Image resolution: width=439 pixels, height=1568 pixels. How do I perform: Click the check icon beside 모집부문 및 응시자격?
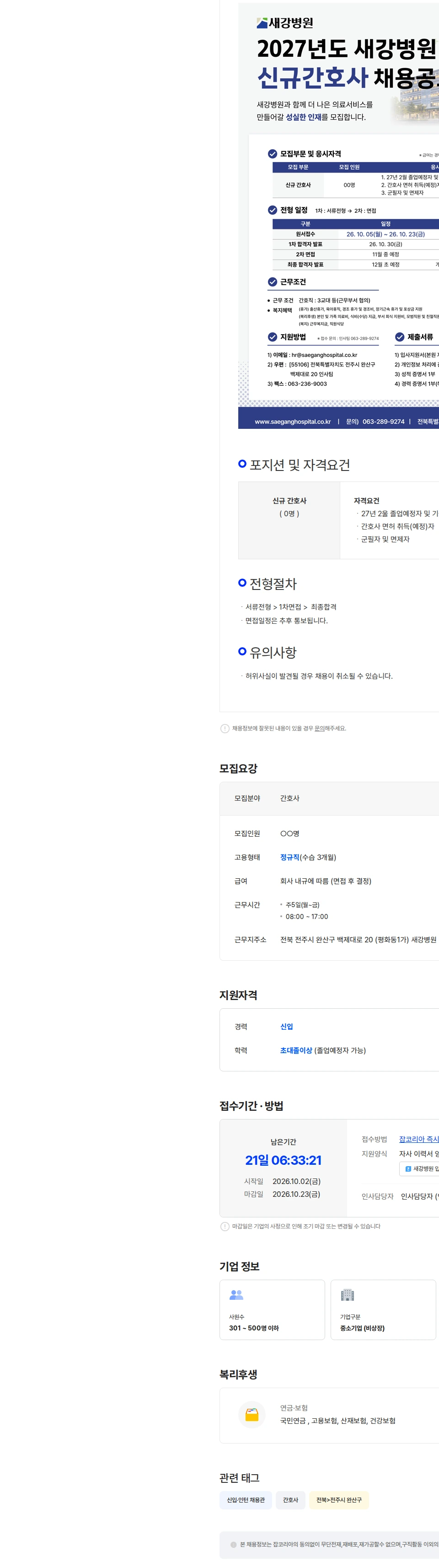[x=273, y=154]
